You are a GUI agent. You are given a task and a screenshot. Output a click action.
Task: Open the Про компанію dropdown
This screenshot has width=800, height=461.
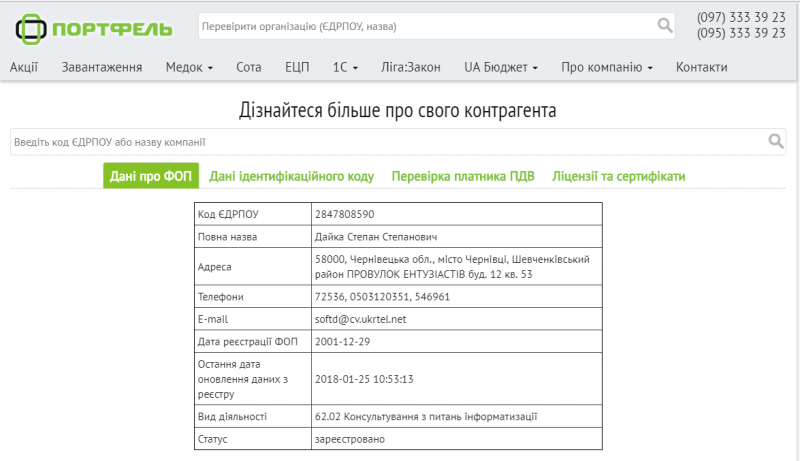click(x=607, y=67)
